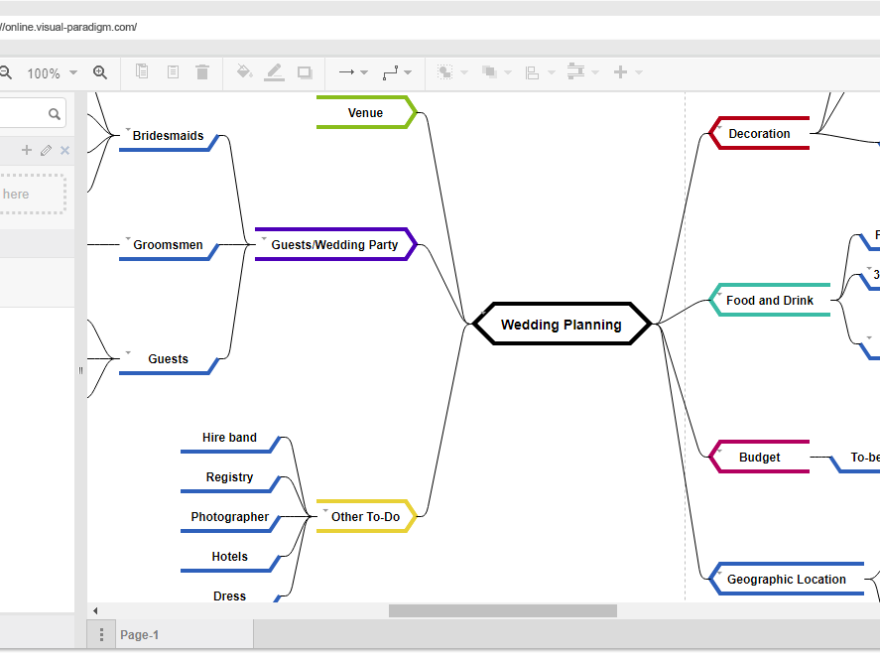The height and width of the screenshot is (660, 880).
Task: Switch to the Page-1 tab
Action: (140, 634)
